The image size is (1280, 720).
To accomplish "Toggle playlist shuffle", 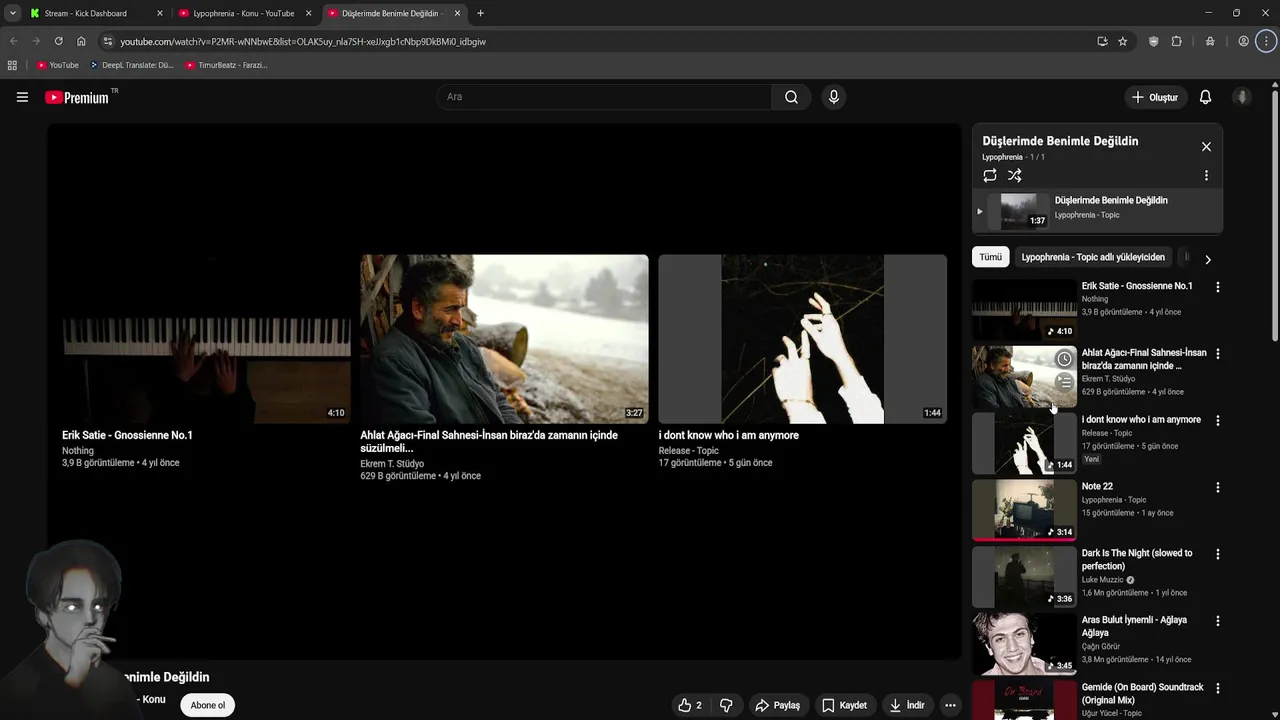I will (x=1015, y=175).
